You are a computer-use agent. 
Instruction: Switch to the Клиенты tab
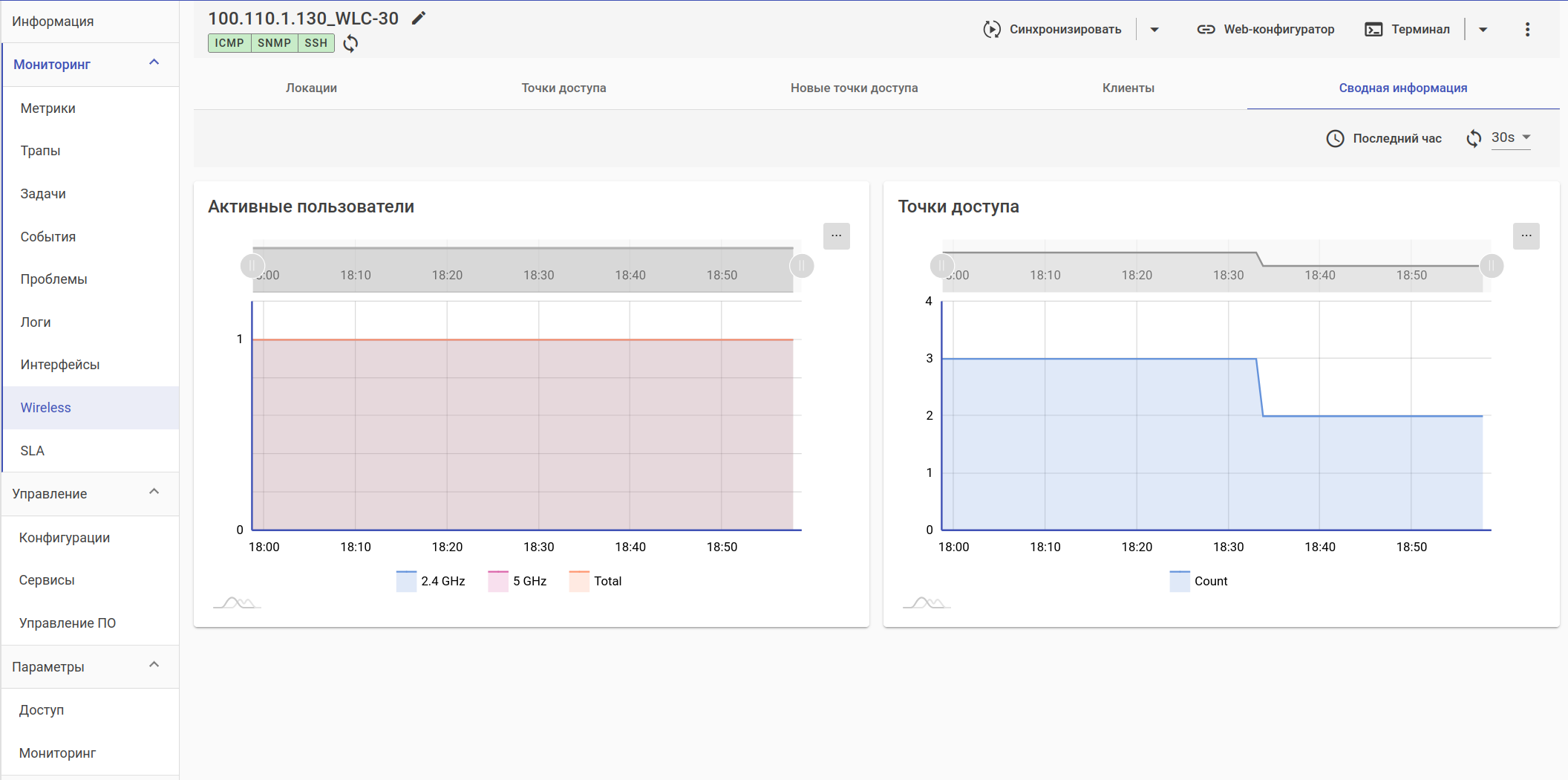pyautogui.click(x=1128, y=88)
